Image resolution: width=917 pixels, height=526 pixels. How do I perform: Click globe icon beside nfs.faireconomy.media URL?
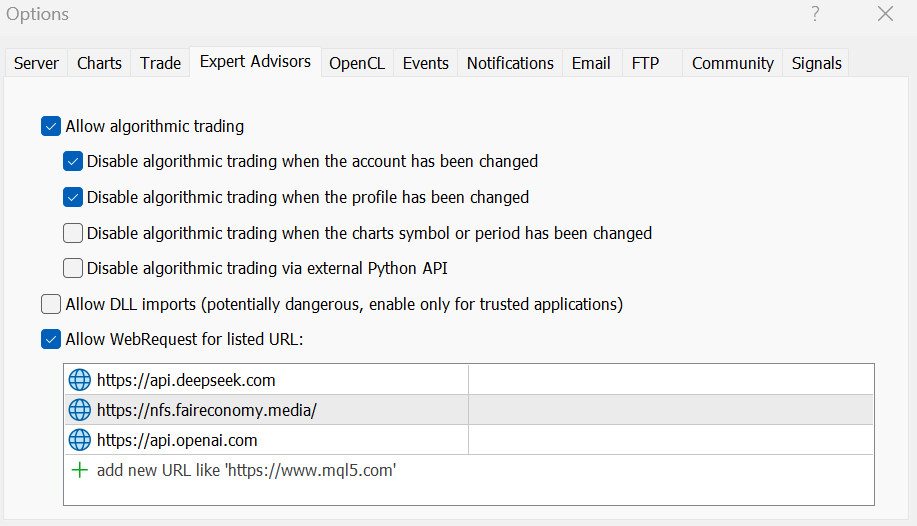[79, 410]
